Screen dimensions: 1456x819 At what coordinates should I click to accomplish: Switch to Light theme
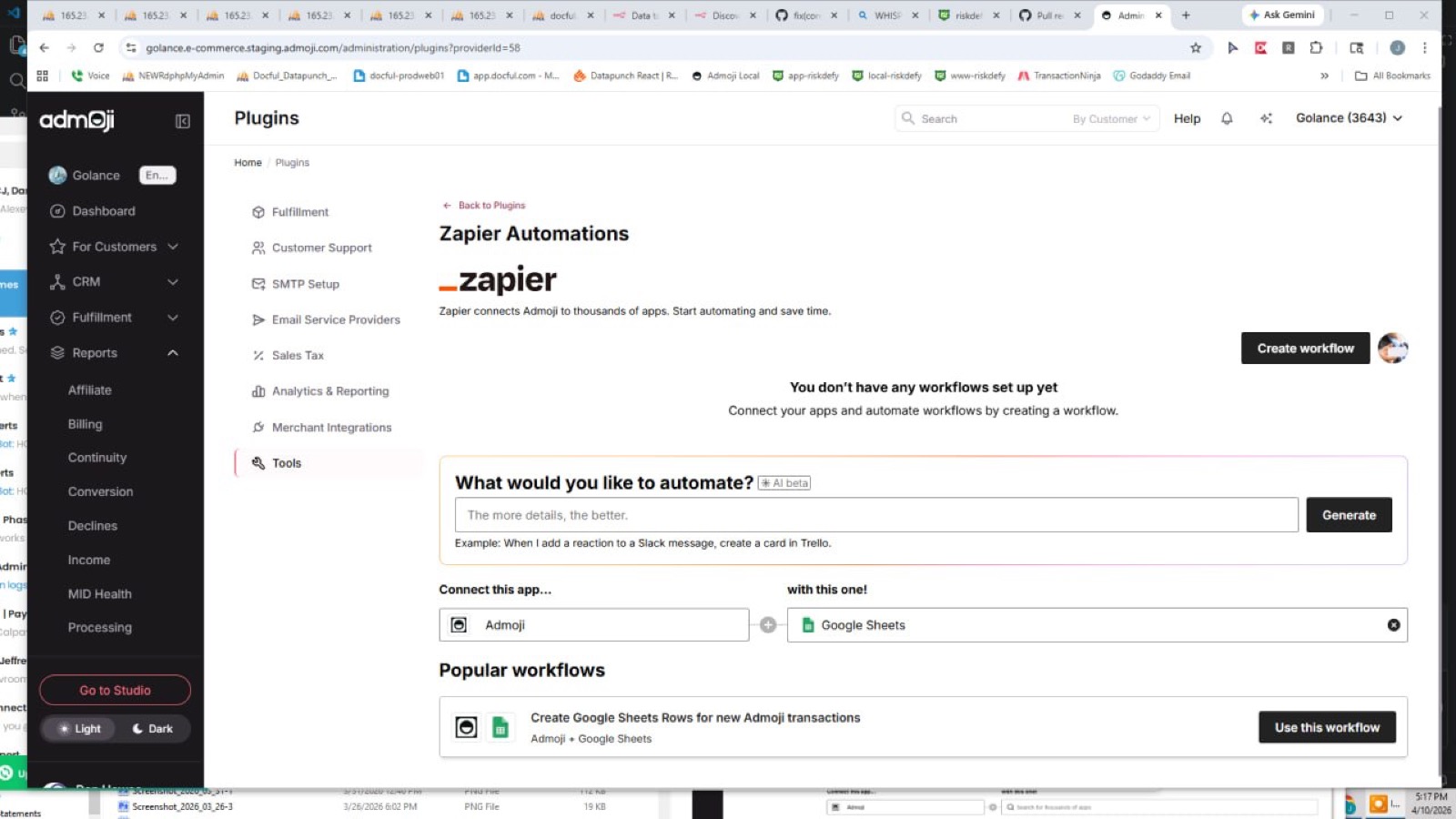(x=79, y=729)
